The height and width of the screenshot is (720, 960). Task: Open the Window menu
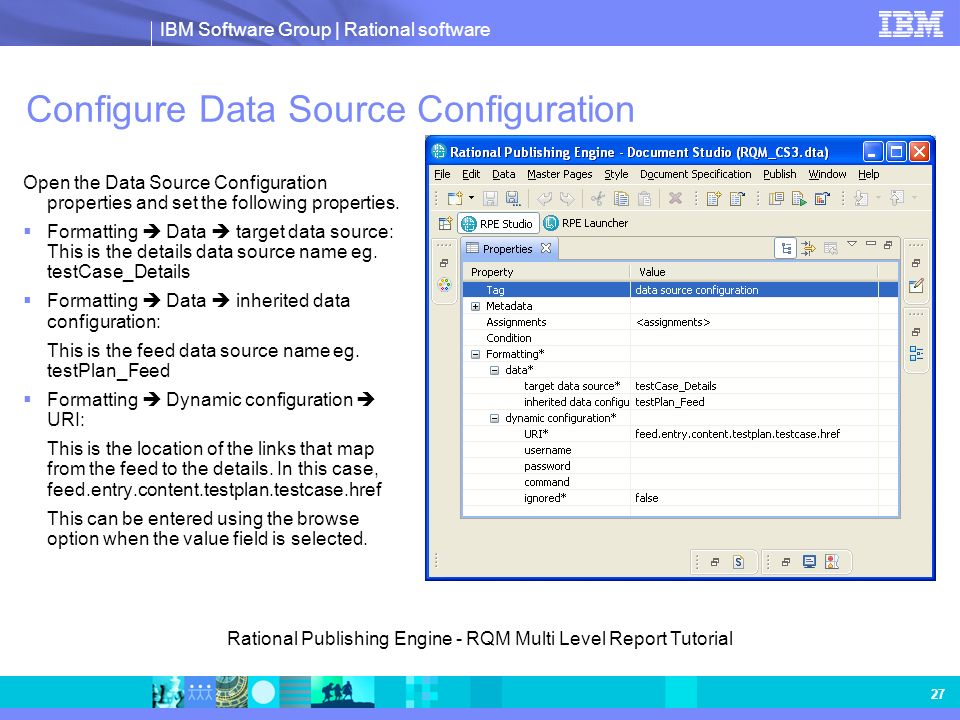[827, 174]
